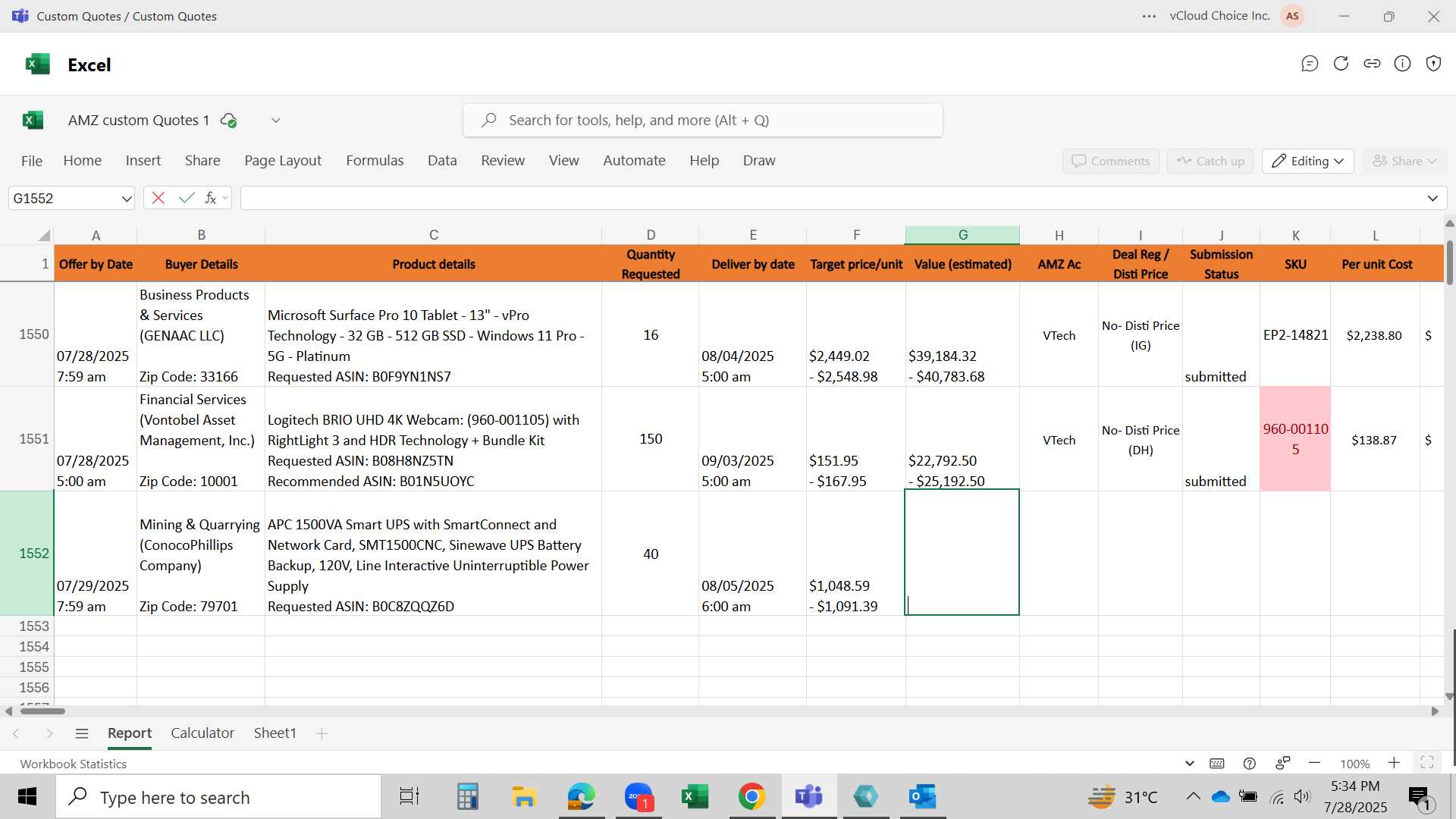Click the reload tab refresh icon
1456x819 pixels.
pyautogui.click(x=1341, y=64)
